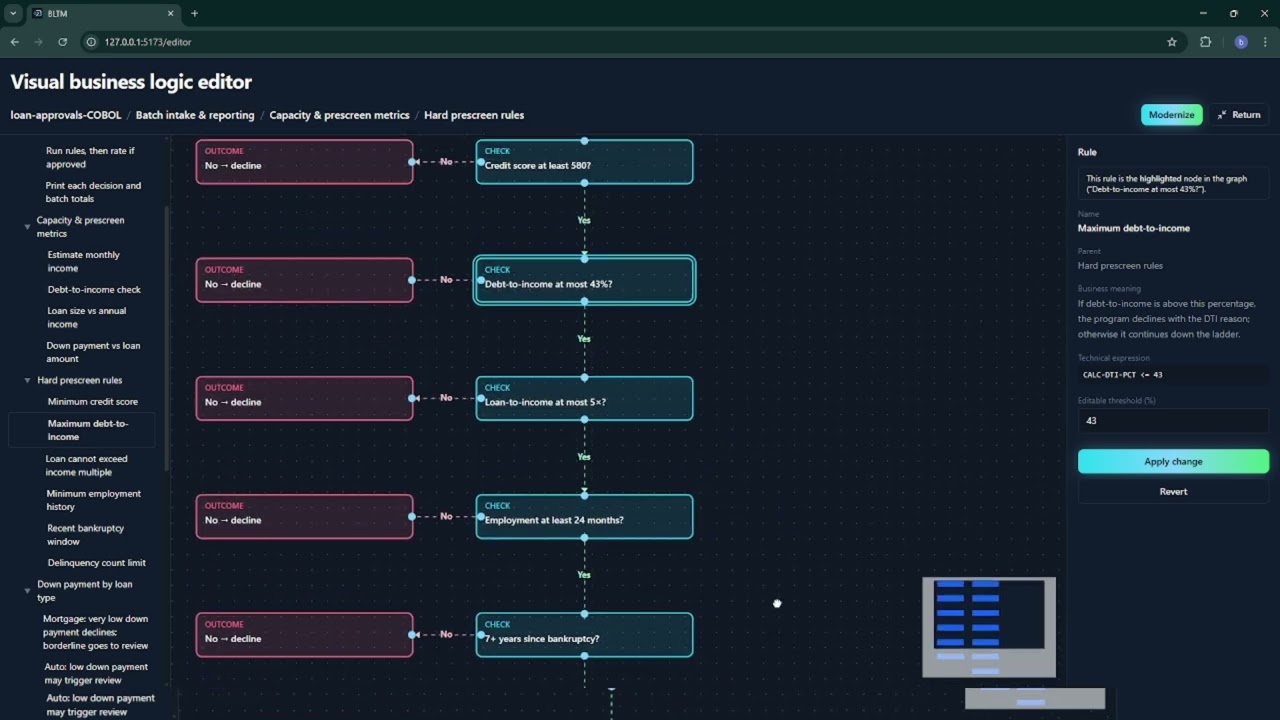Viewport: 1280px width, 720px height.
Task: Open the tab search dropdown arrow
Action: (13, 13)
